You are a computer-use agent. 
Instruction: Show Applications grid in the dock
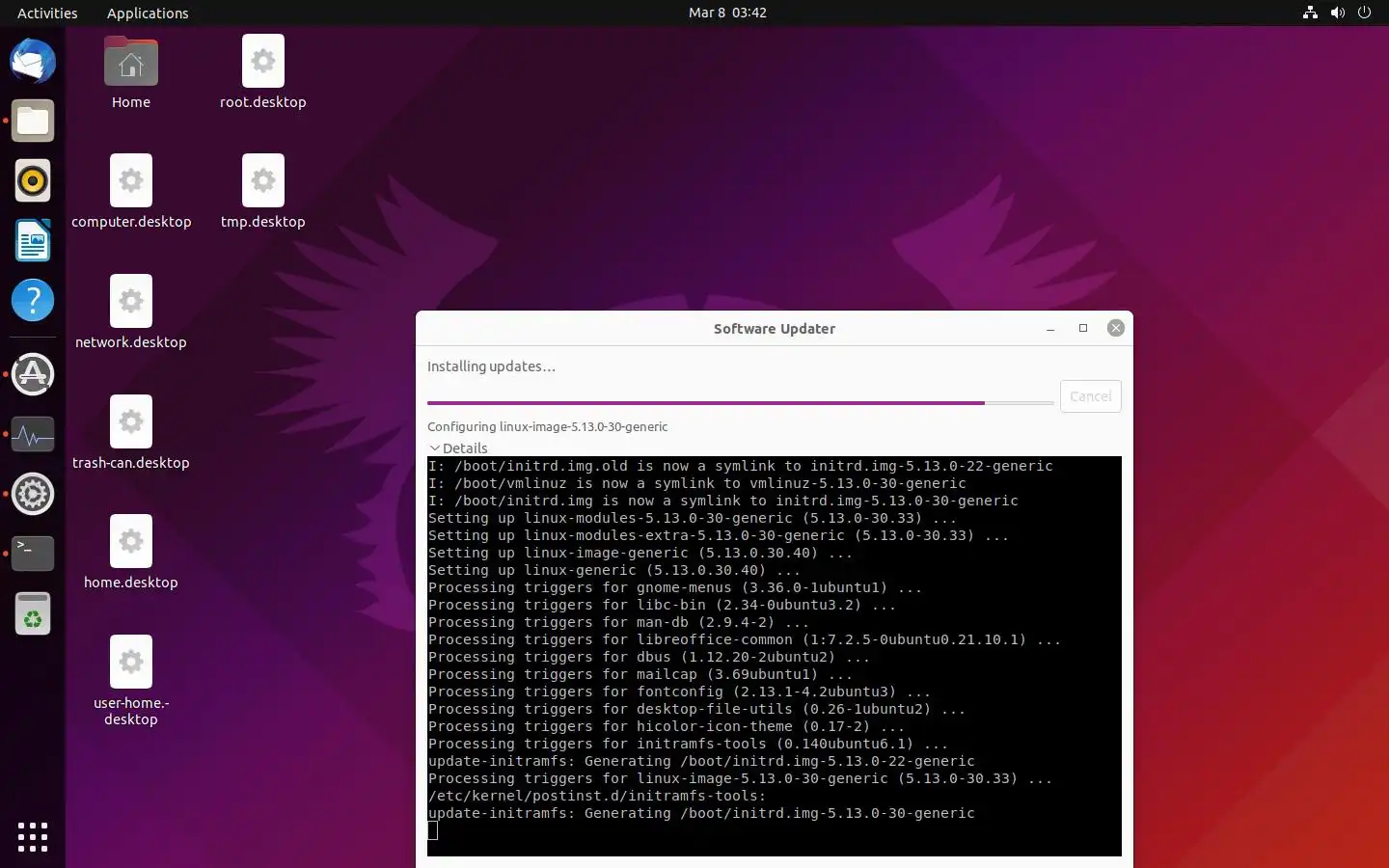(33, 837)
